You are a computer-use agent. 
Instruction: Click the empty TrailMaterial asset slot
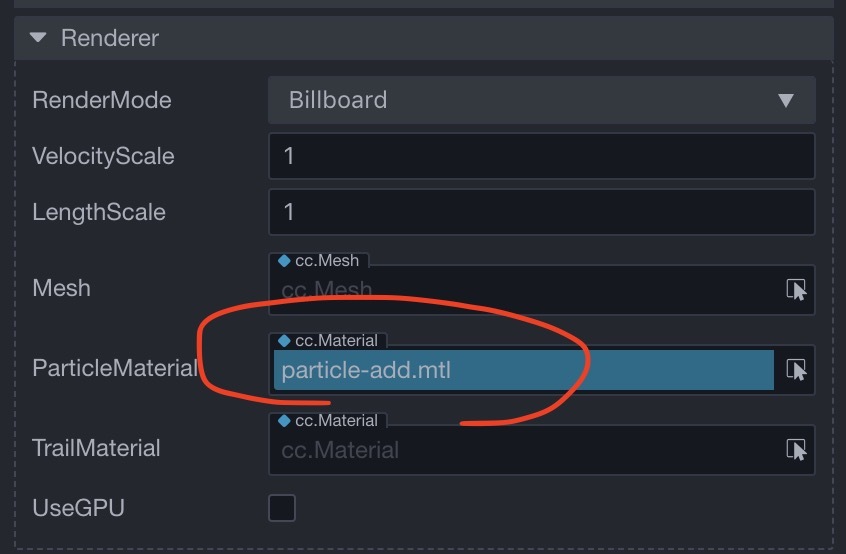coord(525,451)
